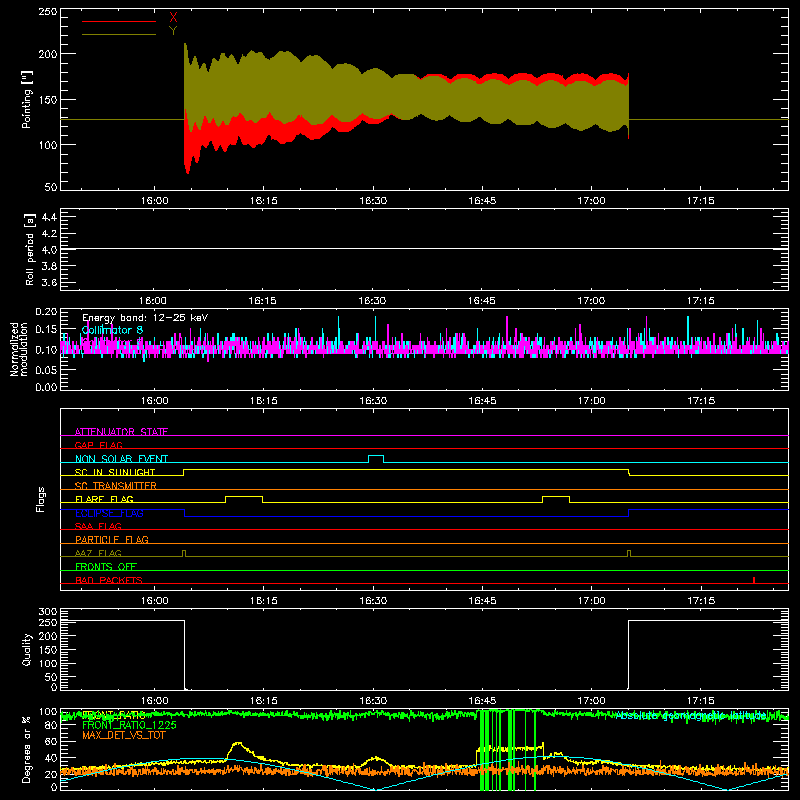Click the FRONT_RATIO_1225 legend entry
The height and width of the screenshot is (800, 800).
[x=129, y=725]
